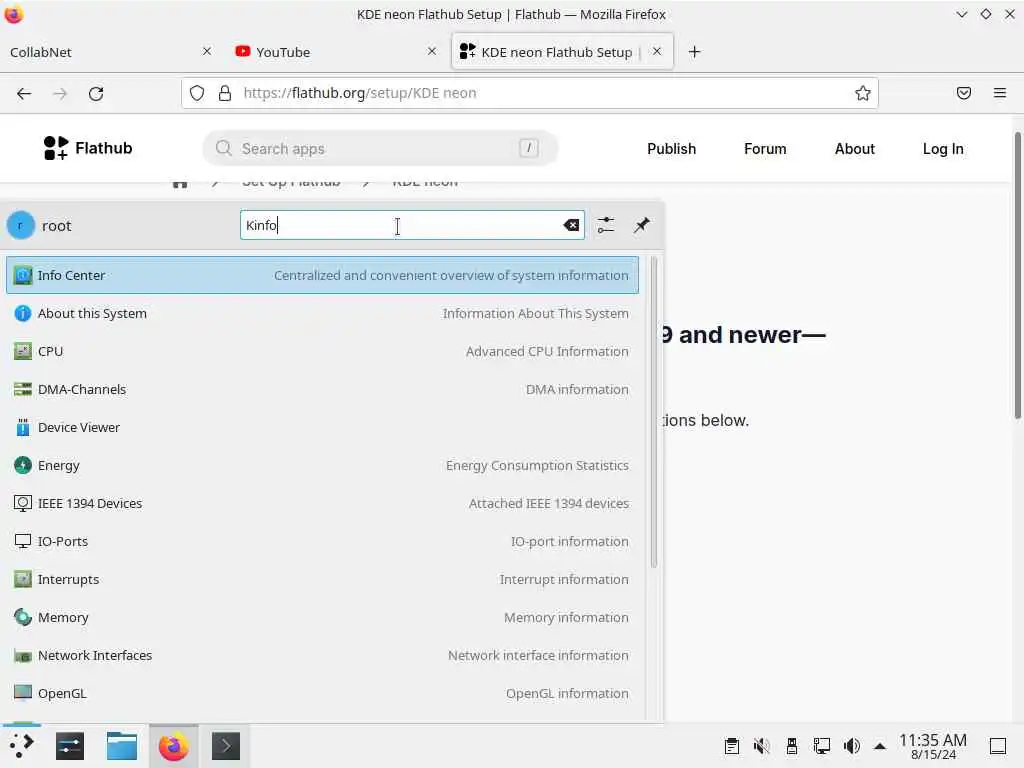This screenshot has width=1024, height=768.
Task: Open the Forum link
Action: coord(765,149)
